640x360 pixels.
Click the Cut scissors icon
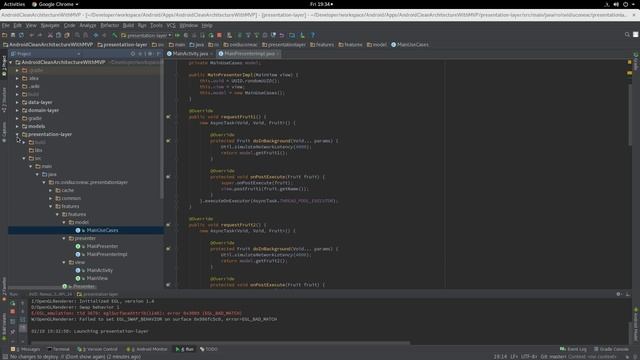pyautogui.click(x=50, y=36)
